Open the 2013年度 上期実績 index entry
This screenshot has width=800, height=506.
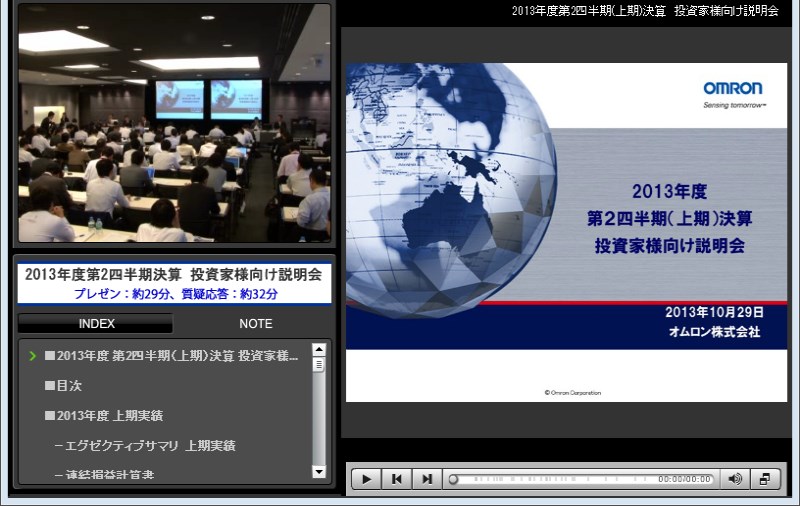(104, 416)
